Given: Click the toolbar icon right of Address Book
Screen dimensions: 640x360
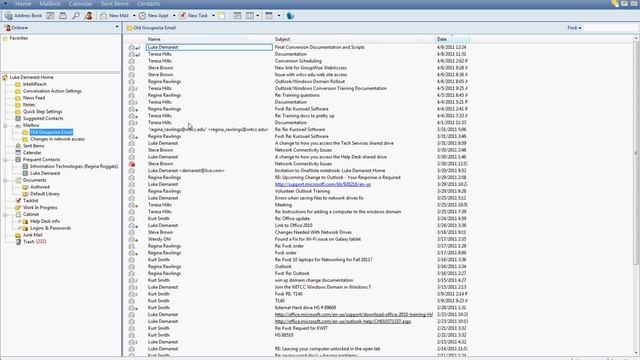Looking at the screenshot, I should click(x=50, y=16).
